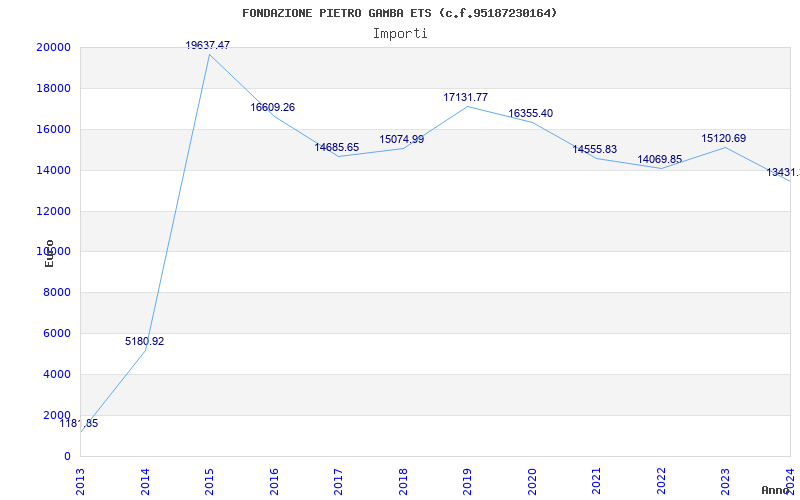Click the 14555.83 data label
The width and height of the screenshot is (800, 500).
tap(595, 149)
